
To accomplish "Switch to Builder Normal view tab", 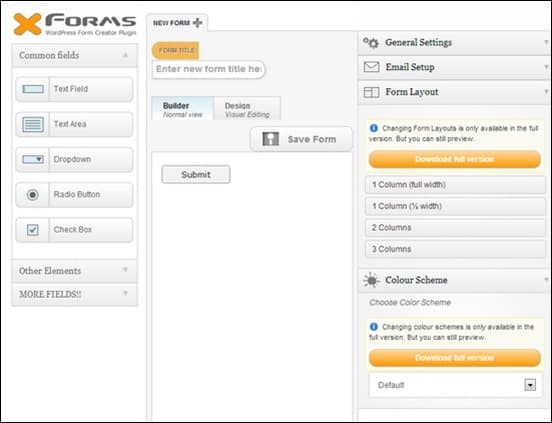I will point(183,109).
